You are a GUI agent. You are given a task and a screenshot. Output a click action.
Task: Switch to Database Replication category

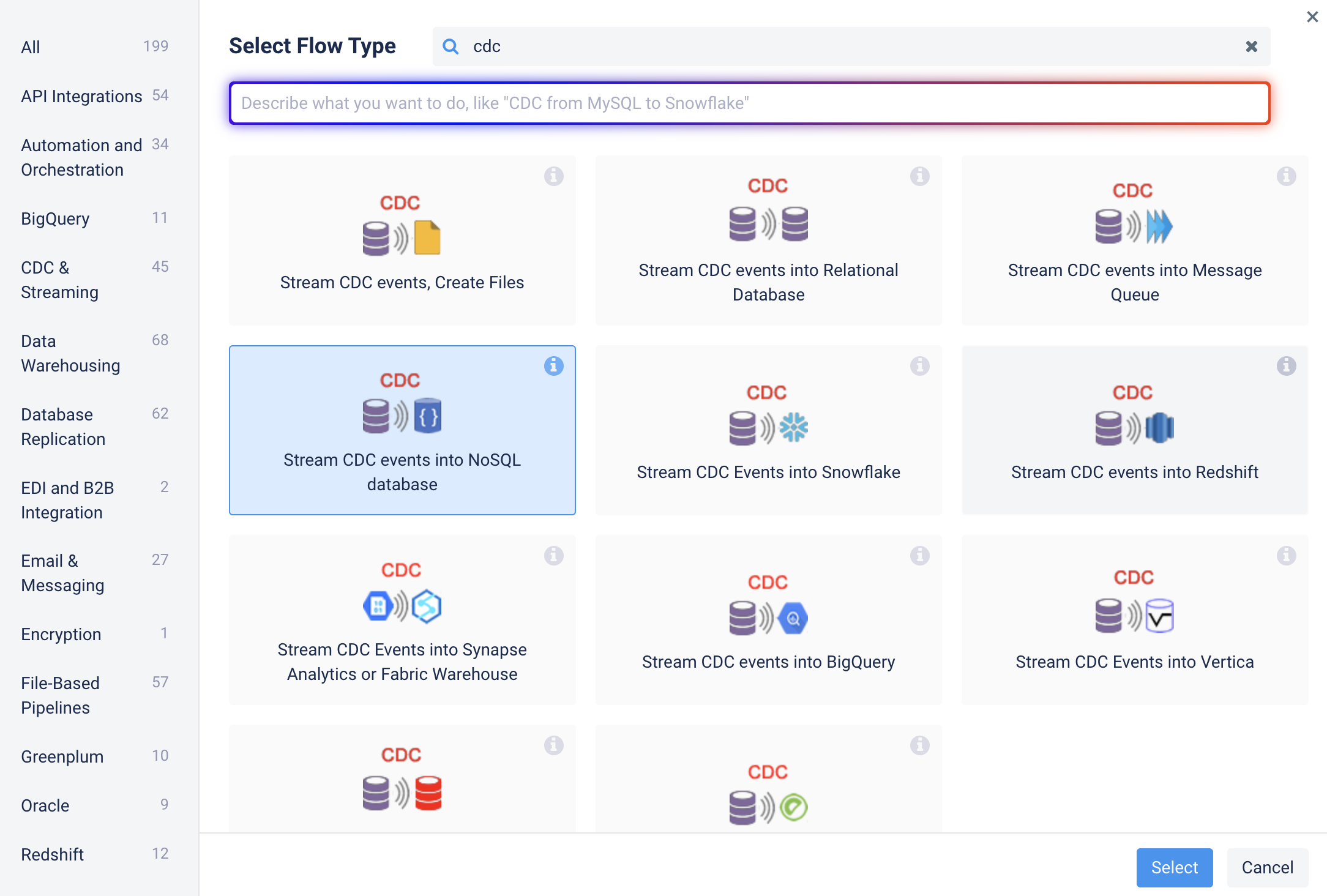[x=63, y=427]
